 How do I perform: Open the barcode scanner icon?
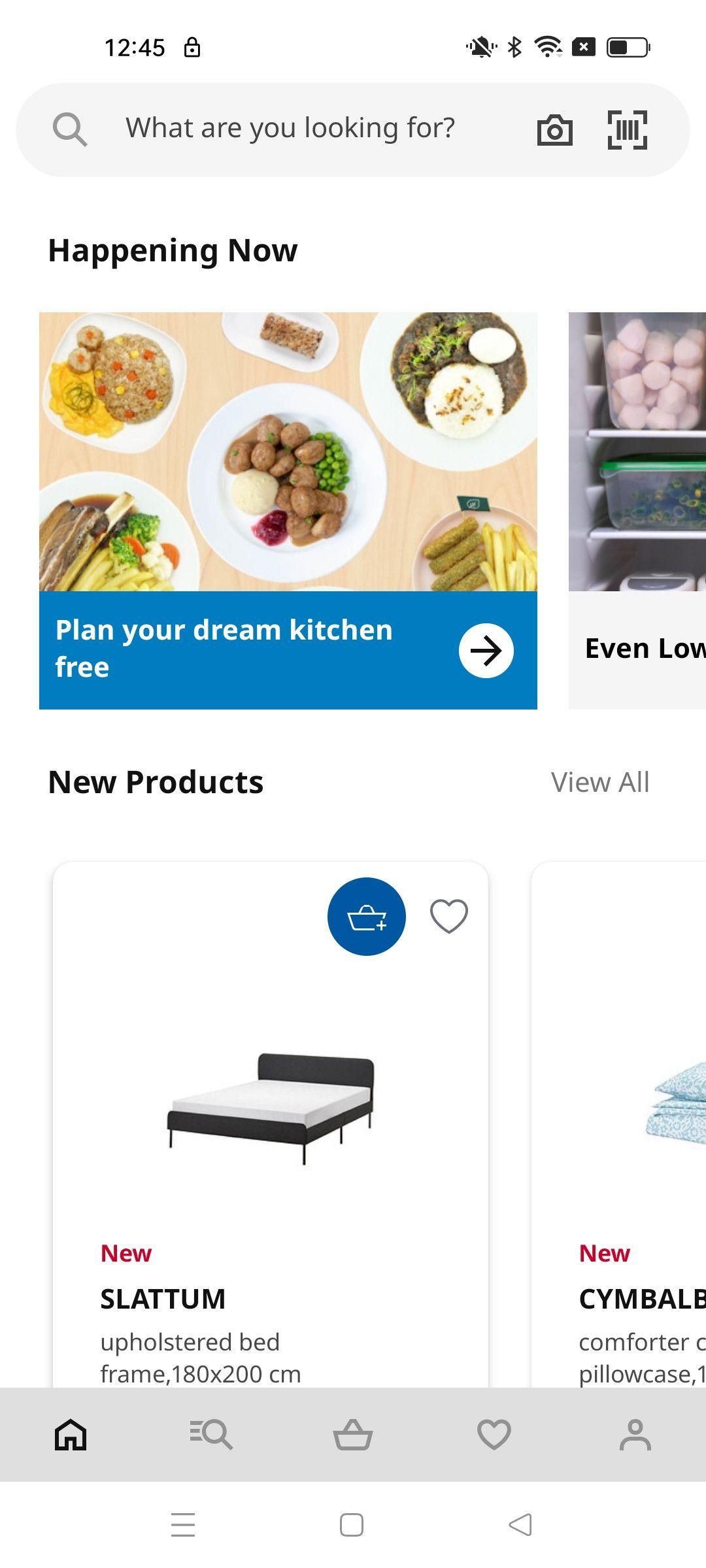pos(627,130)
